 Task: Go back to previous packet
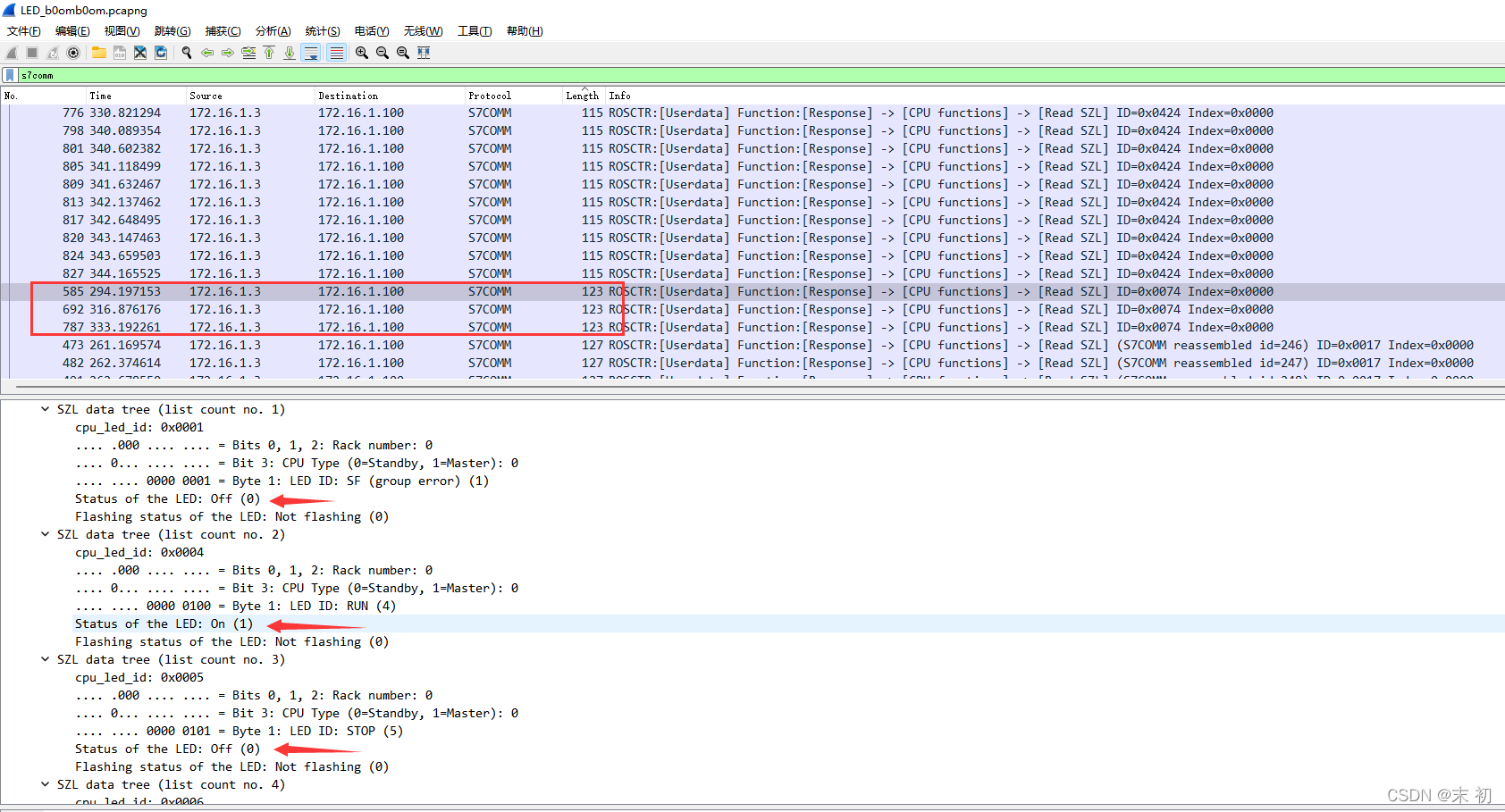(x=207, y=53)
